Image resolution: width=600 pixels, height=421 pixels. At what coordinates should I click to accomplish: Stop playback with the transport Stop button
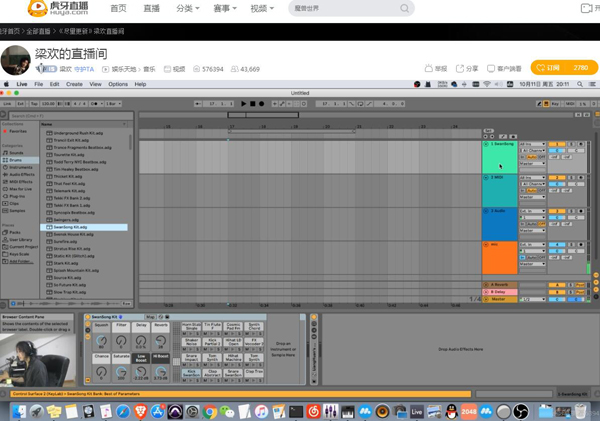(253, 104)
